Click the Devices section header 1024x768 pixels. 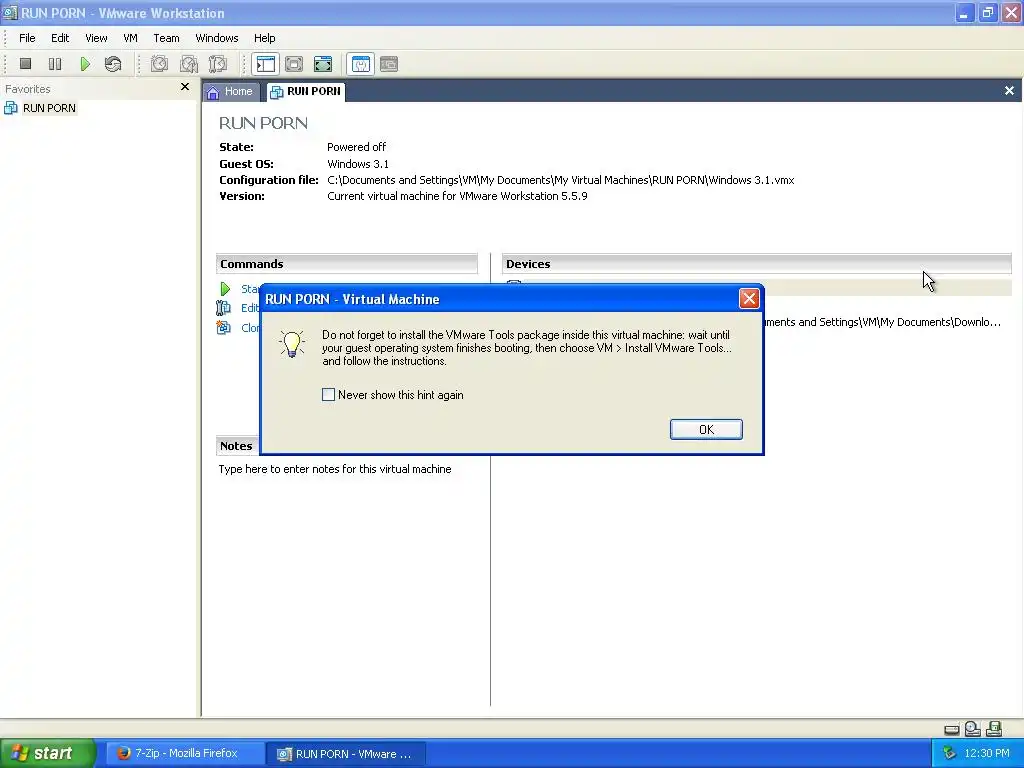(x=756, y=264)
